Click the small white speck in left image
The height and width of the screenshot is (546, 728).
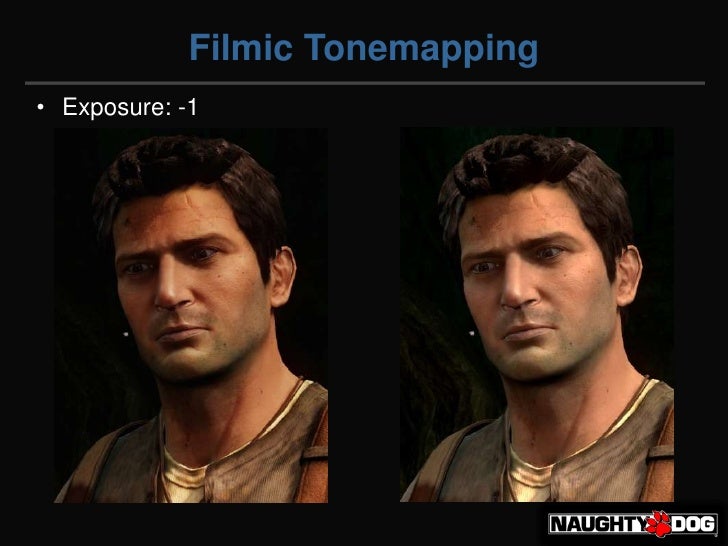pos(125,333)
